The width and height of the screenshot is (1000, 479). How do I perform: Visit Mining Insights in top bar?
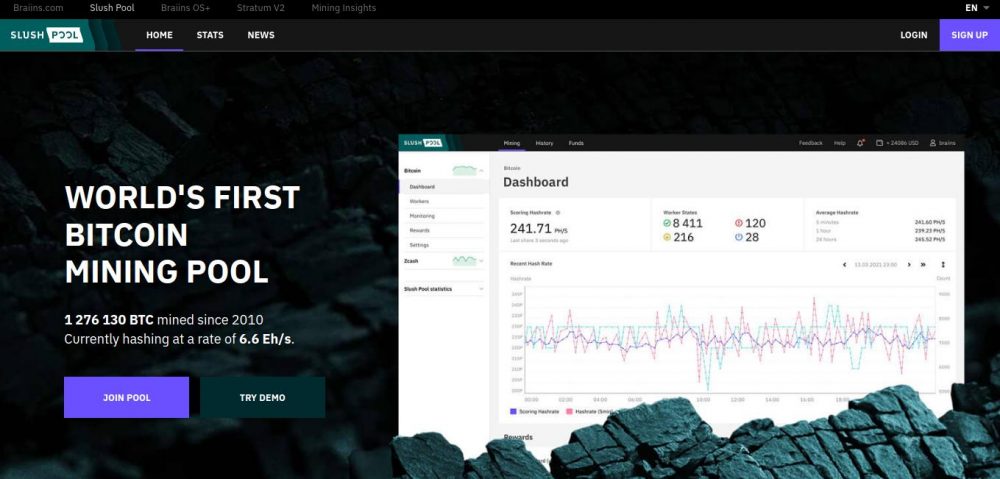point(344,8)
